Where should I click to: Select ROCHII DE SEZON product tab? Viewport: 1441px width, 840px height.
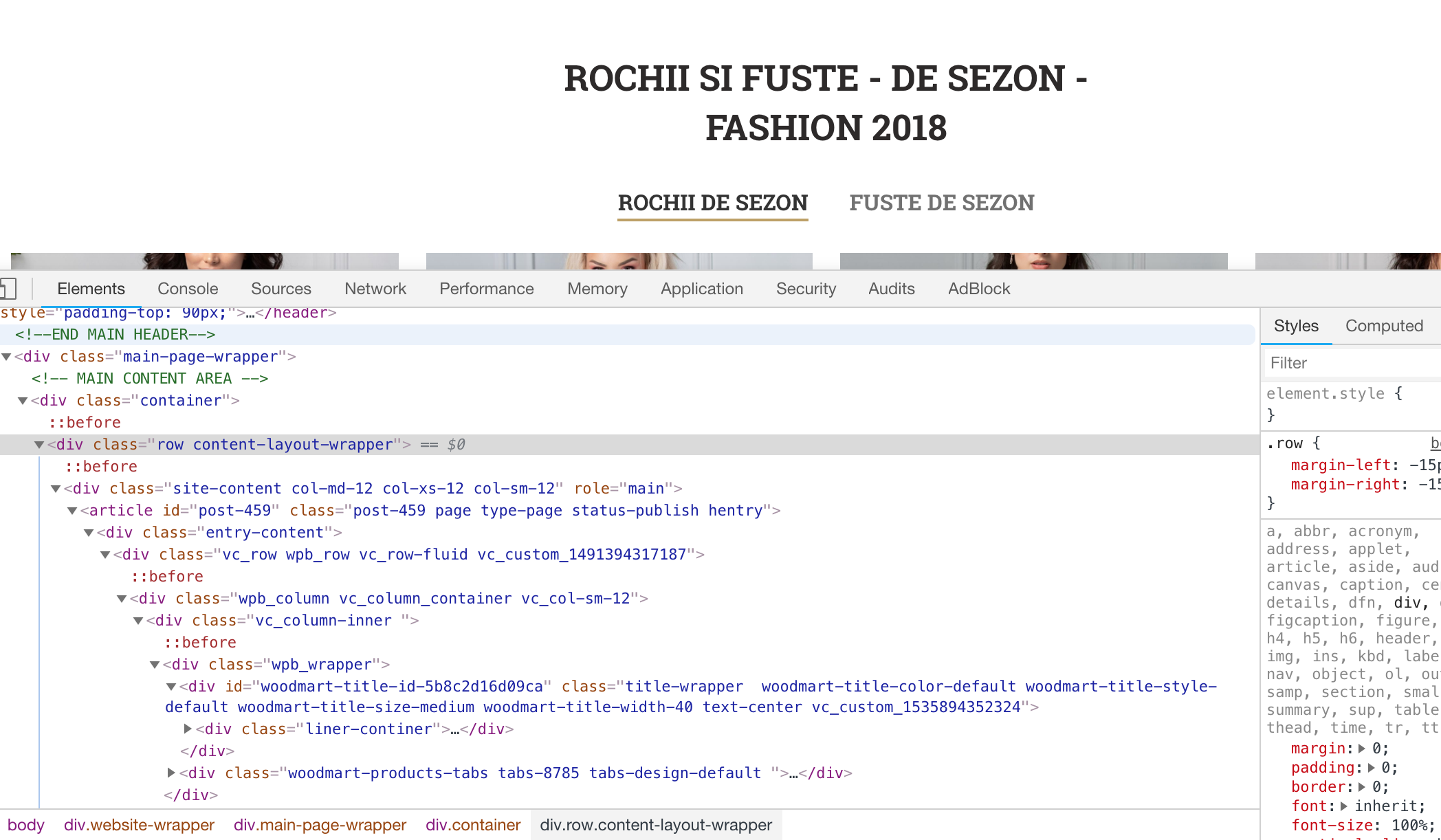point(712,203)
